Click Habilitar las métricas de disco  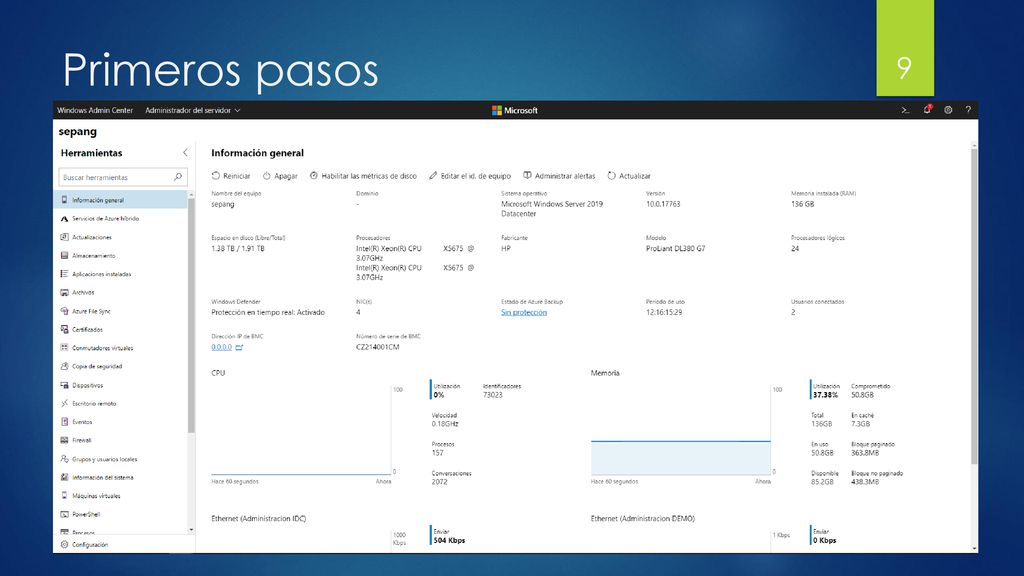point(363,176)
